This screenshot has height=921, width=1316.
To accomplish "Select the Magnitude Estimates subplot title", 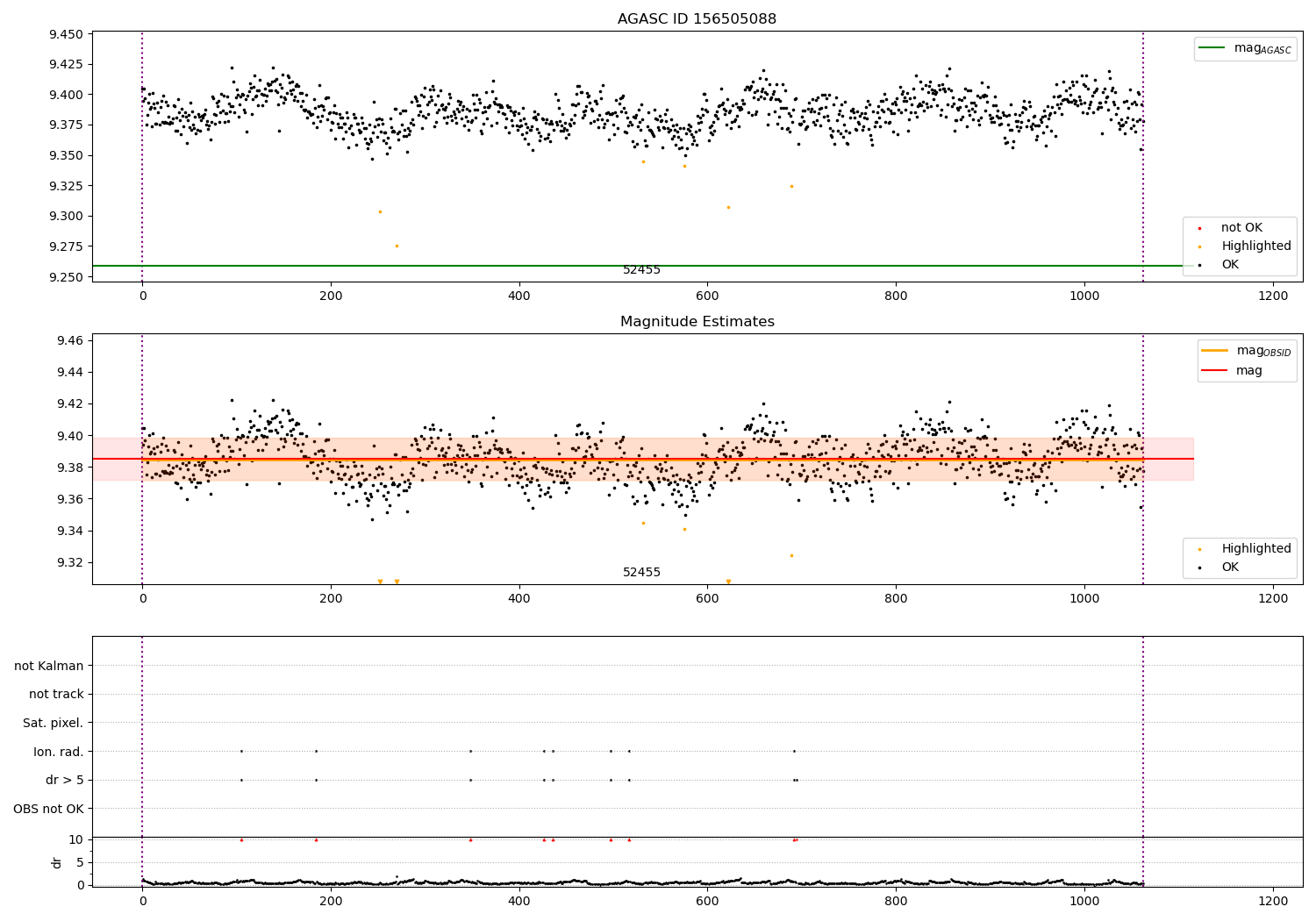I will coord(697,322).
